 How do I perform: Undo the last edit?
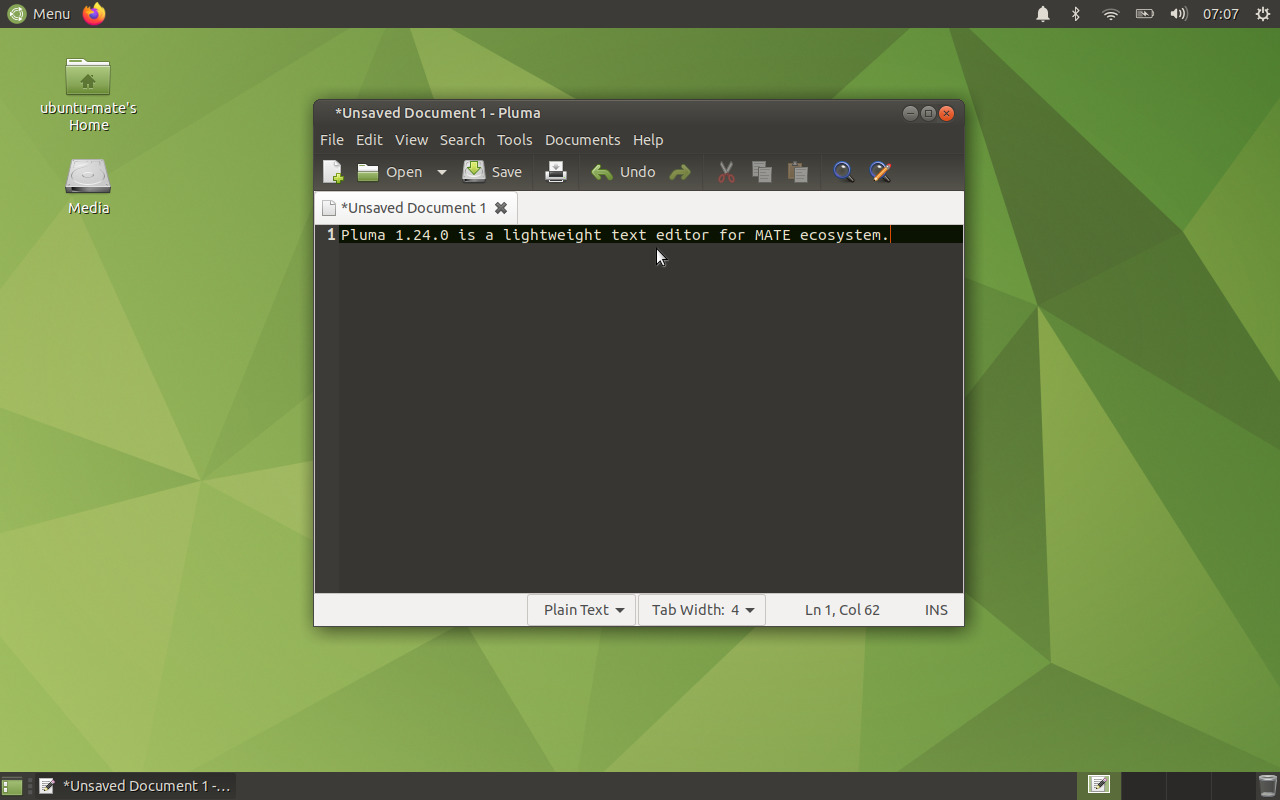click(623, 172)
